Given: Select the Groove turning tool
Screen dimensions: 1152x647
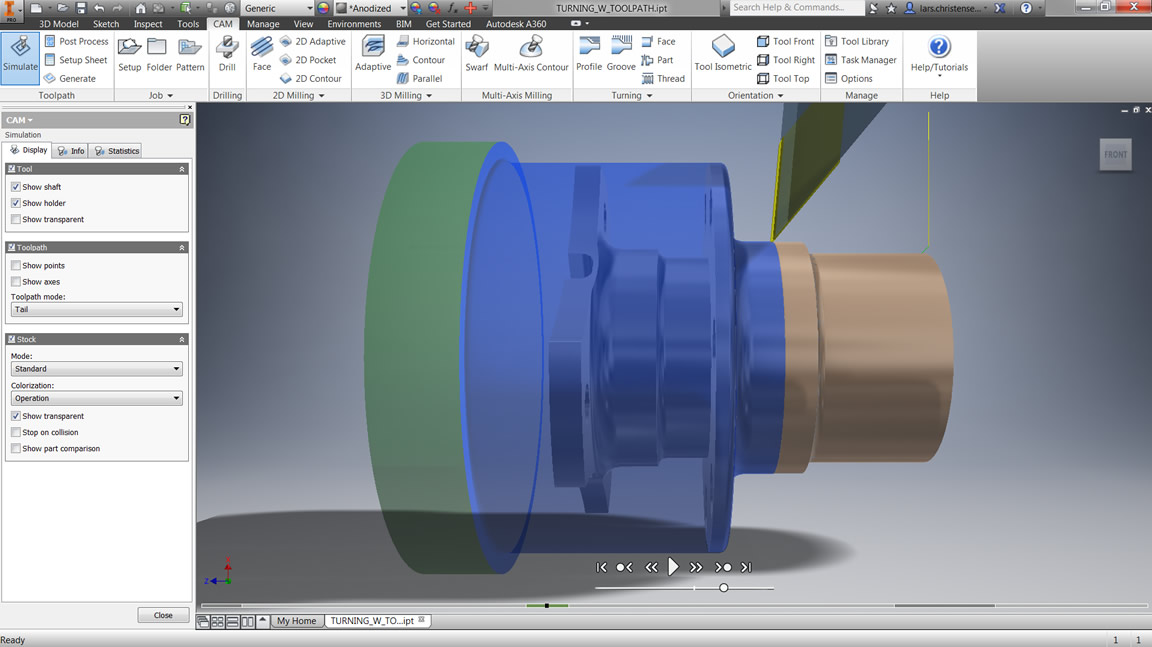Looking at the screenshot, I should click(x=621, y=54).
